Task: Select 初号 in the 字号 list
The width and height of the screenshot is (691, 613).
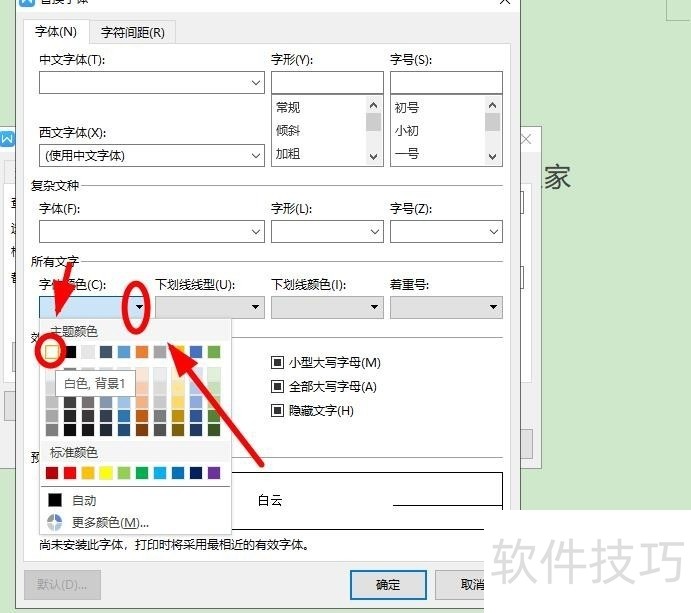Action: tap(407, 107)
